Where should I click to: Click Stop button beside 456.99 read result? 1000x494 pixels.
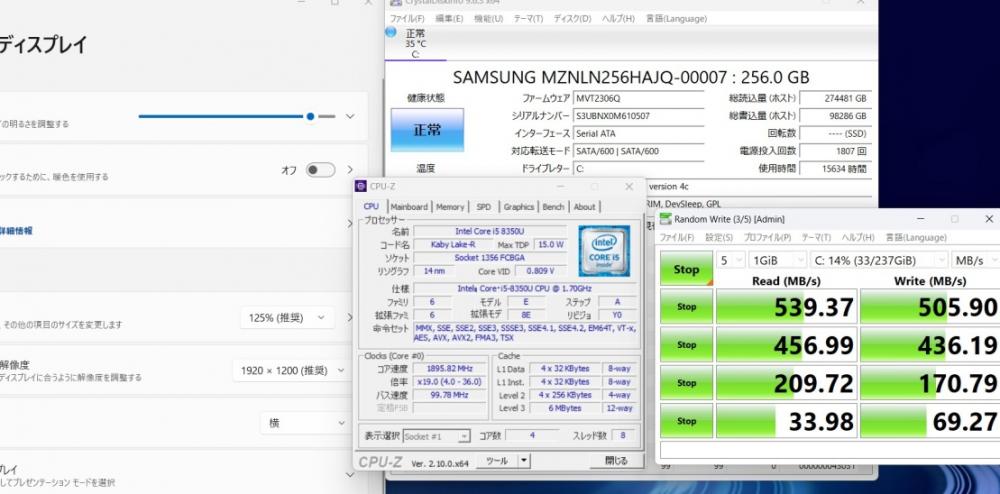click(686, 345)
